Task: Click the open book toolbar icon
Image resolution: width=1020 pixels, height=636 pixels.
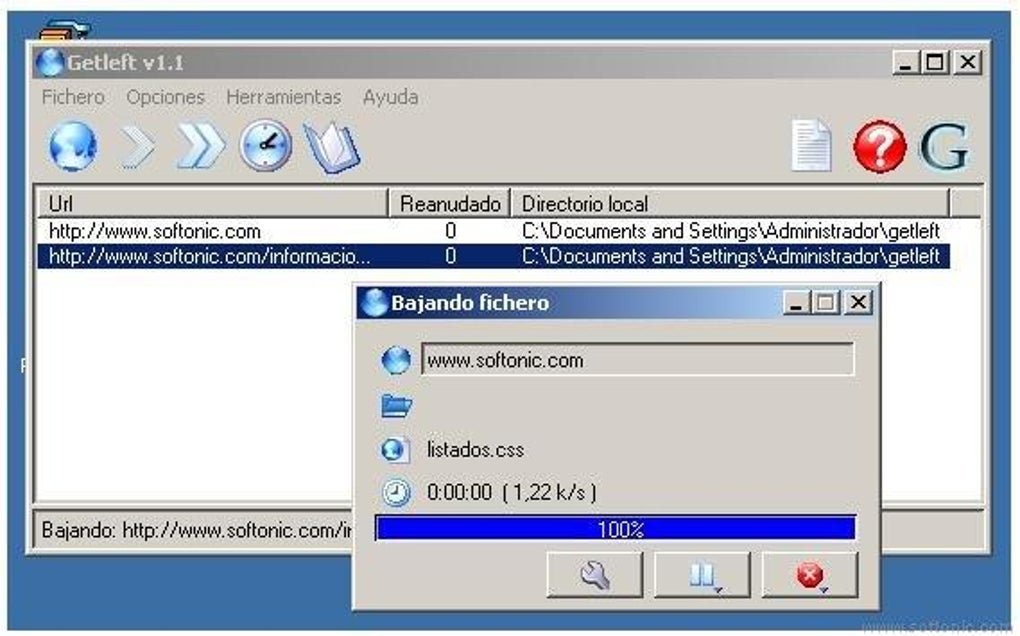Action: (x=332, y=148)
